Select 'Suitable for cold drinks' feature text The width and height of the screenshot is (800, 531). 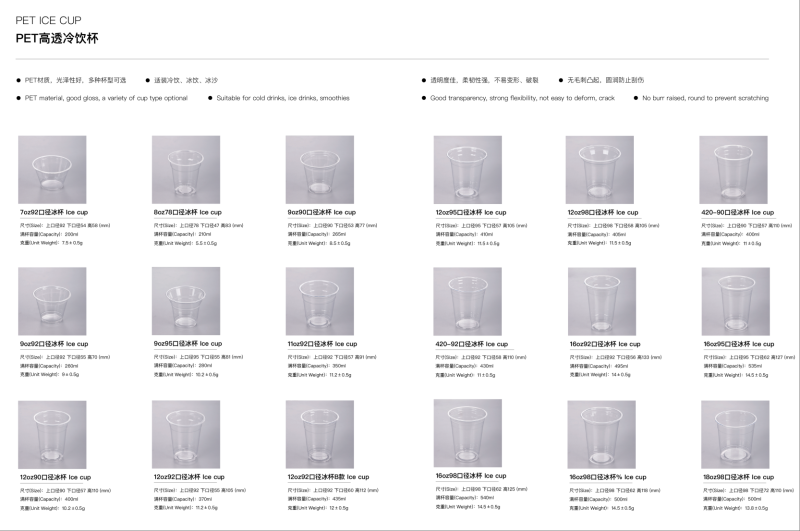281,98
